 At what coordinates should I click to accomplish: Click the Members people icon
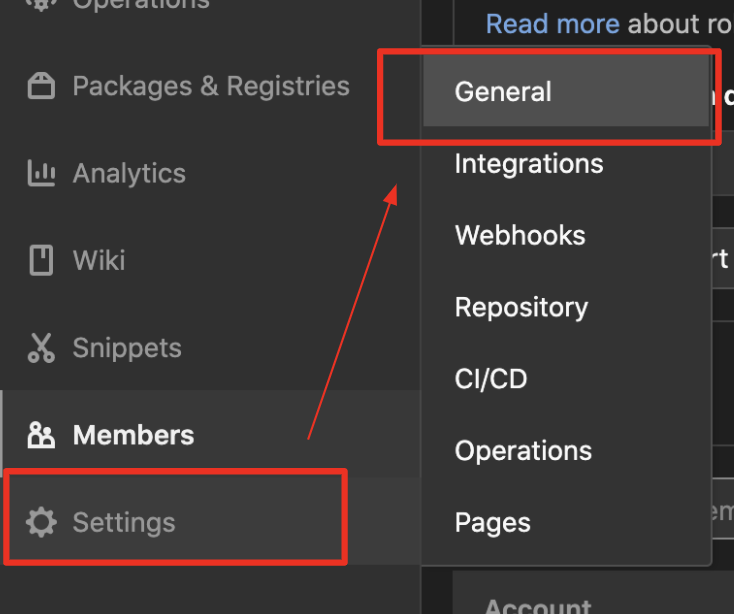(41, 435)
